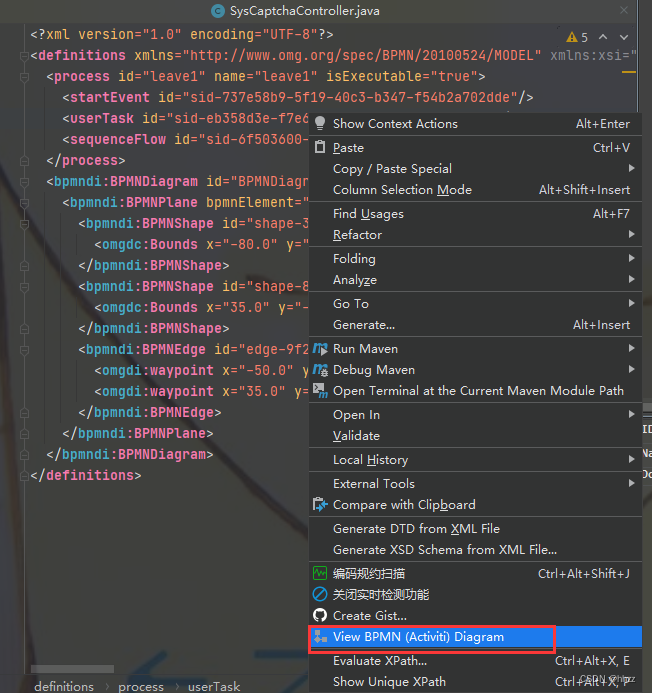
Task: Expand the Analyze submenu
Action: [x=475, y=280]
